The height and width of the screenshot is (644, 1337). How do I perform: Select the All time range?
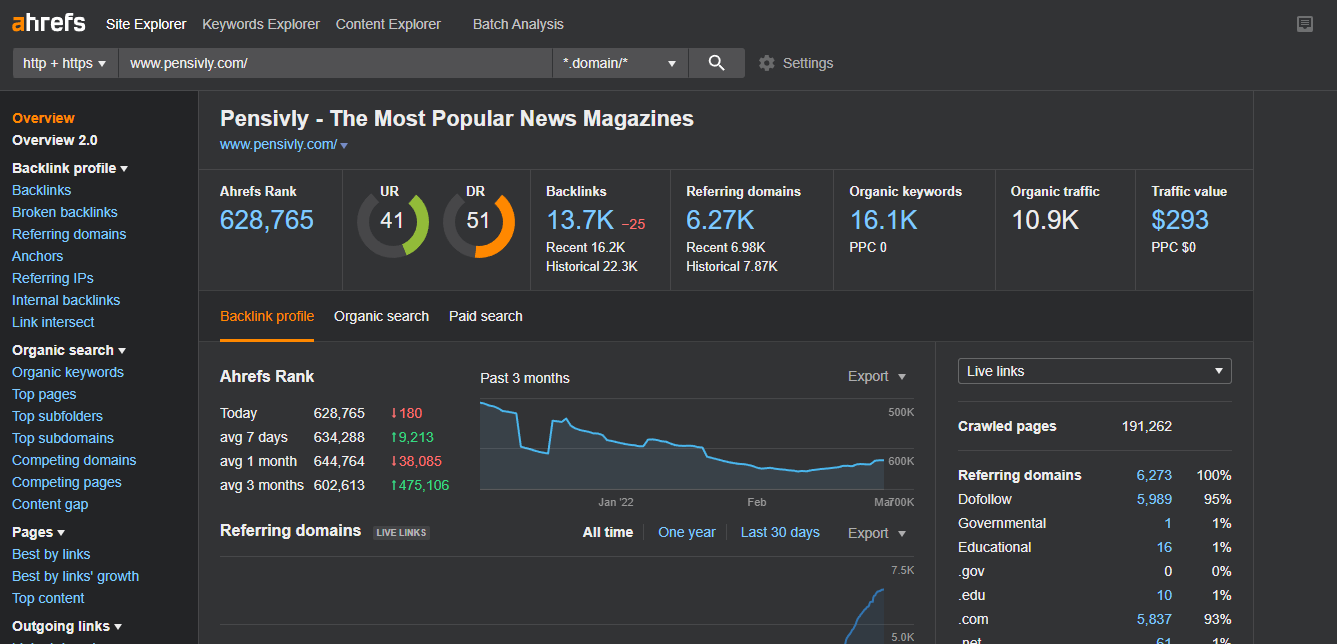[607, 532]
